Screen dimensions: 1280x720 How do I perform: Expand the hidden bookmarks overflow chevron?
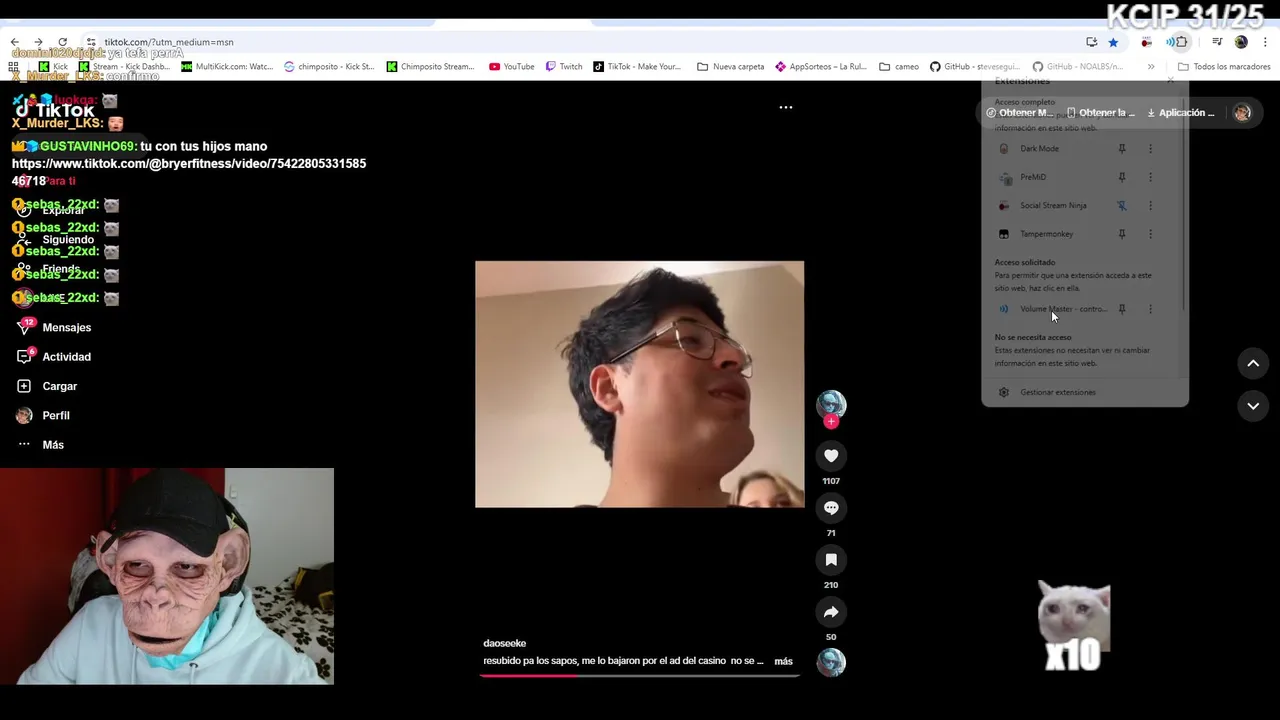1151,67
